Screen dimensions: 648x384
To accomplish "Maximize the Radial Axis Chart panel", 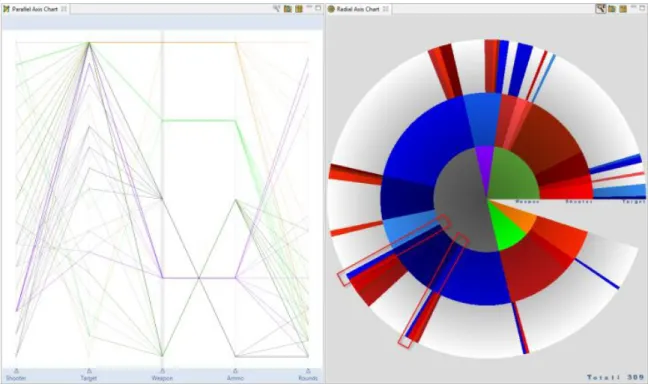I will [643, 8].
